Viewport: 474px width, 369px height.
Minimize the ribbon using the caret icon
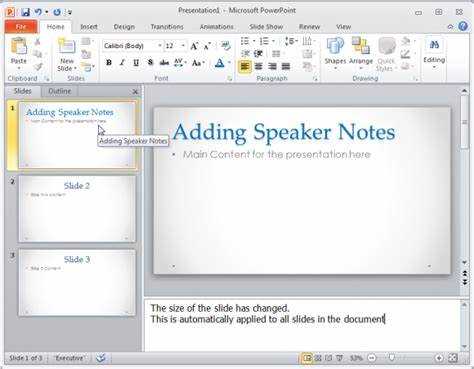click(x=450, y=27)
